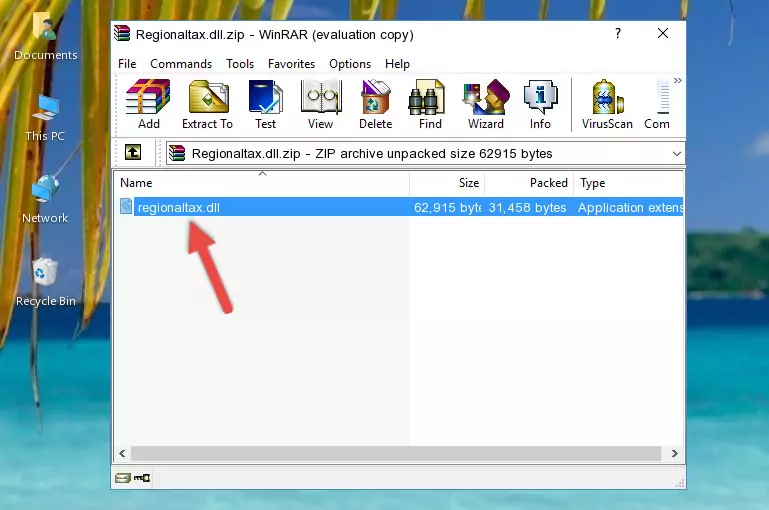769x510 pixels.
Task: Click the Delete toolbar icon
Action: pyautogui.click(x=376, y=104)
